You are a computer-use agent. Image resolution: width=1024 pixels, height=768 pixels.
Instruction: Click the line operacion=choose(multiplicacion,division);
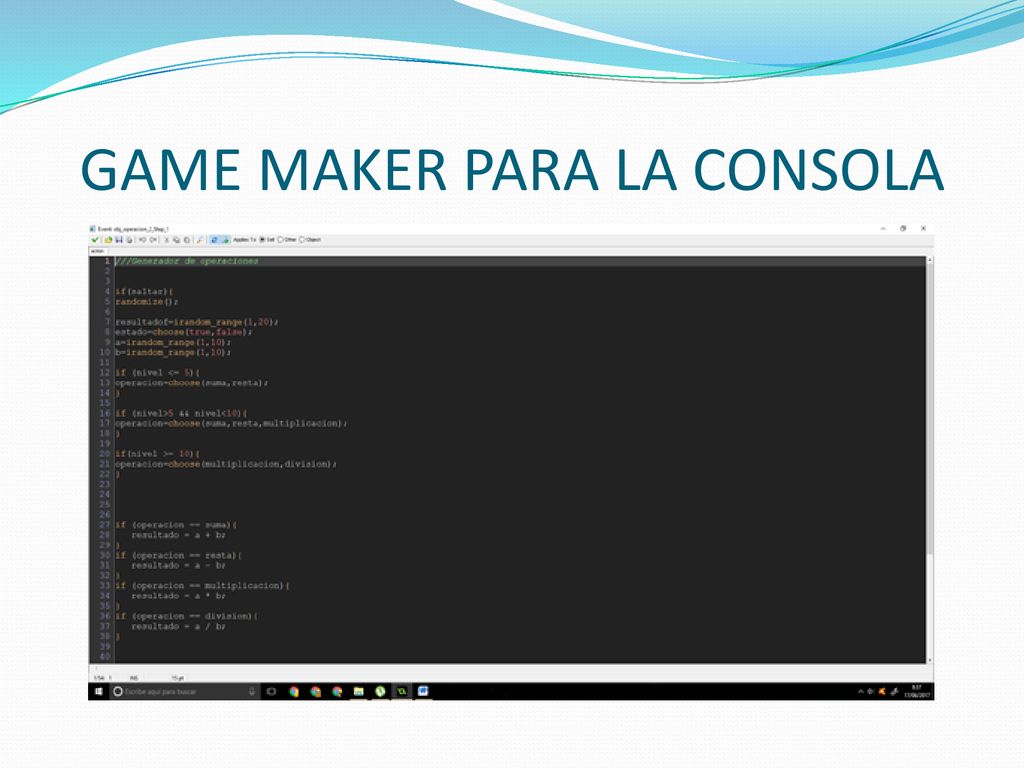(x=225, y=464)
